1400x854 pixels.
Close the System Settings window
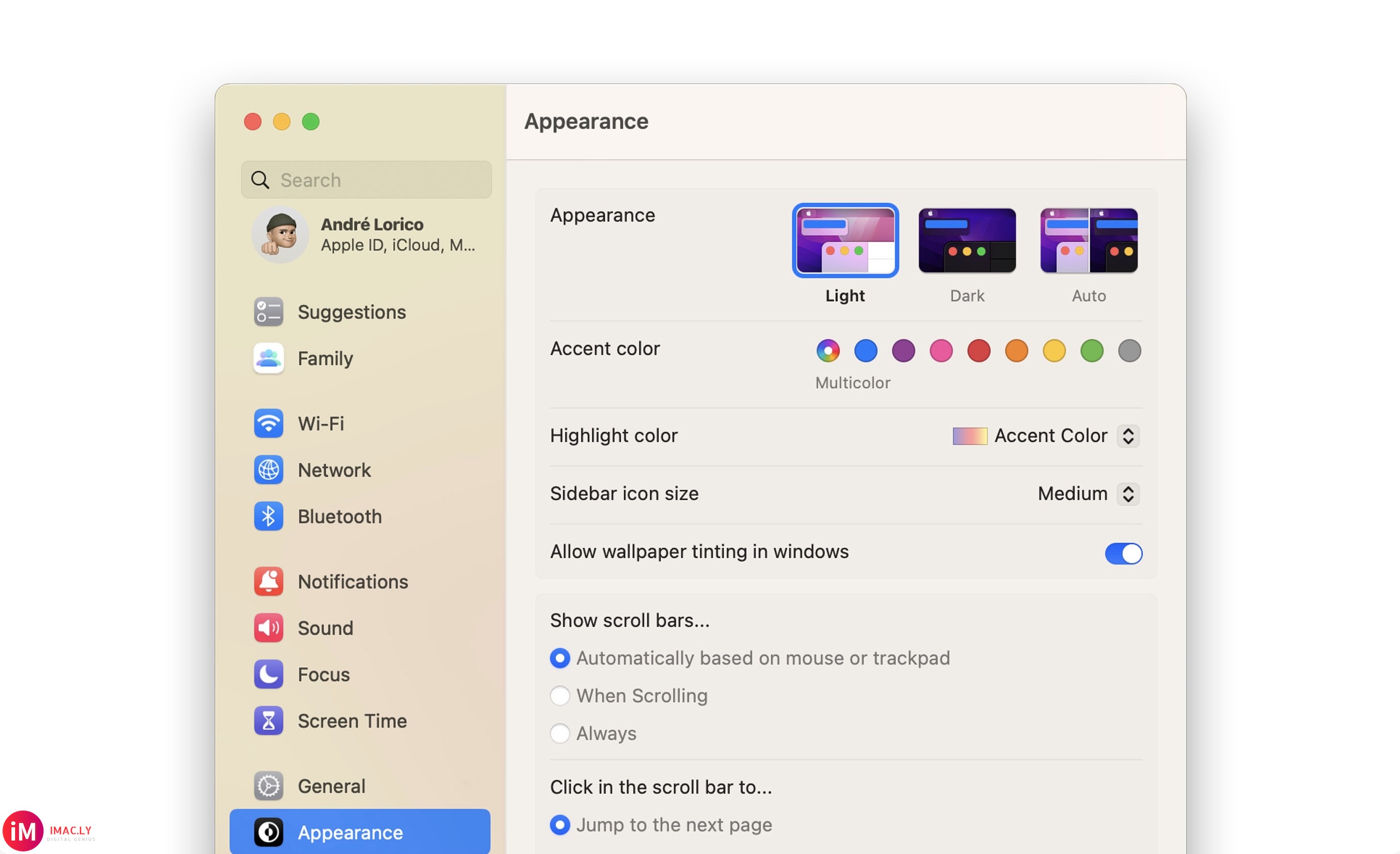[x=253, y=121]
